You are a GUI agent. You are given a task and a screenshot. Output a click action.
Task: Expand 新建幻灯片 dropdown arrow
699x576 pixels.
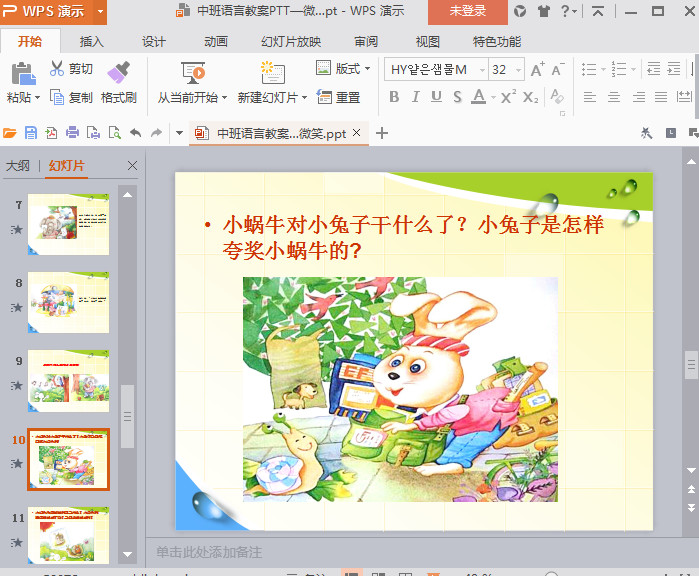coord(304,97)
